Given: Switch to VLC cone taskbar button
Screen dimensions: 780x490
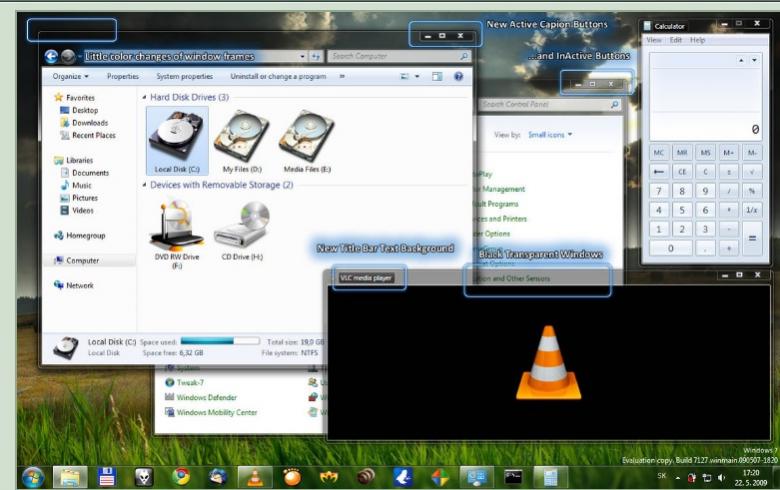Looking at the screenshot, I should point(255,477).
